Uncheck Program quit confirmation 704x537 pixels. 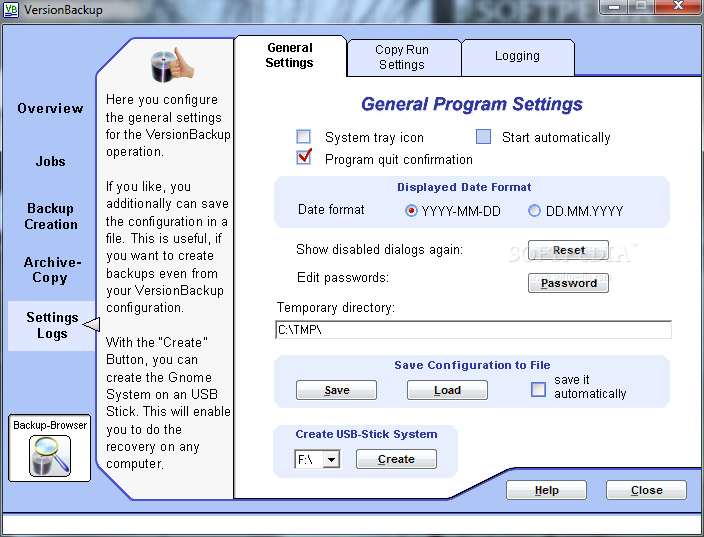point(304,158)
